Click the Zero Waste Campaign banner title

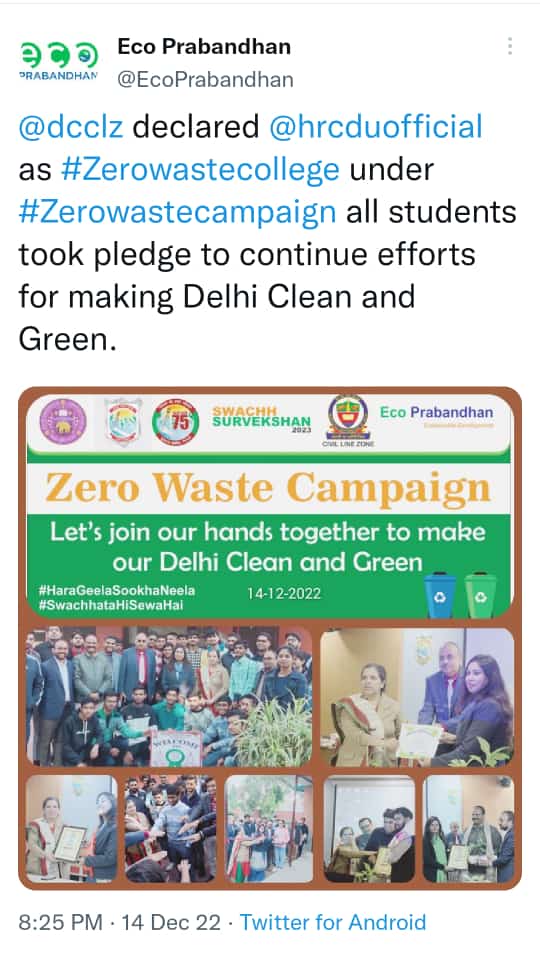pyautogui.click(x=268, y=489)
